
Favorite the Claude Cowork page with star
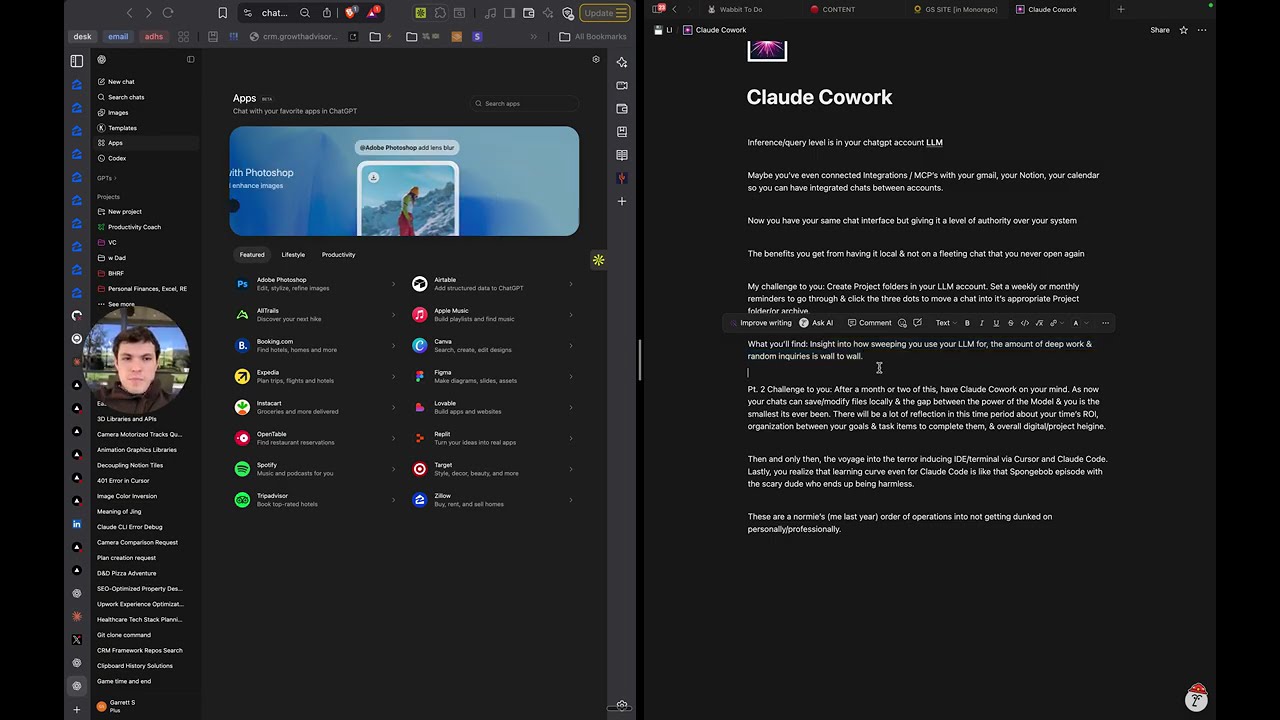1184,30
